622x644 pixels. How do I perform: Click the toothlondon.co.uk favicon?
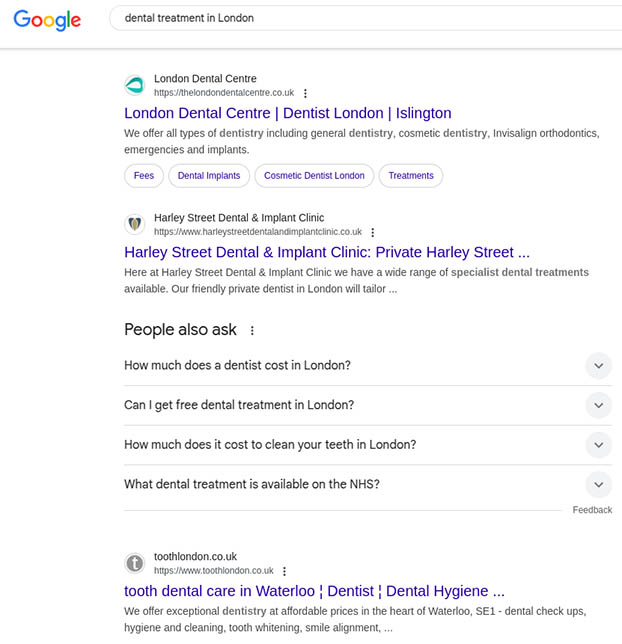click(x=135, y=563)
